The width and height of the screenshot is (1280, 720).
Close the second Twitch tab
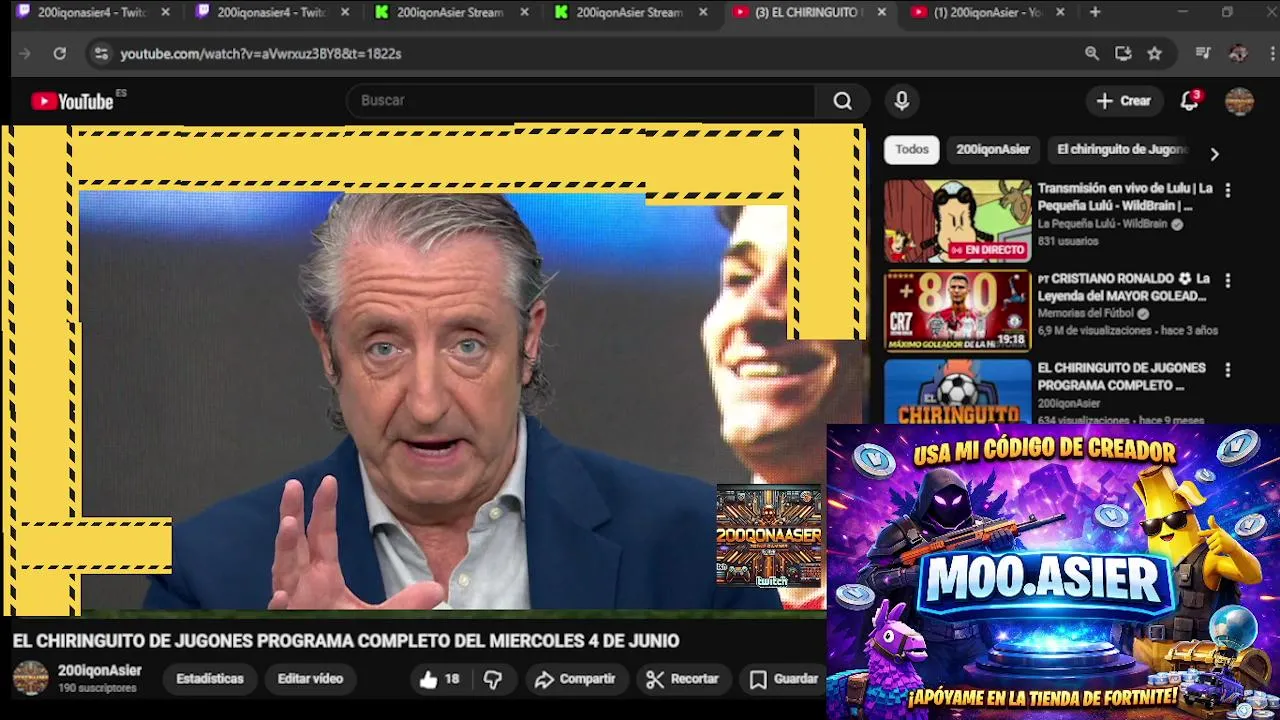pyautogui.click(x=345, y=13)
